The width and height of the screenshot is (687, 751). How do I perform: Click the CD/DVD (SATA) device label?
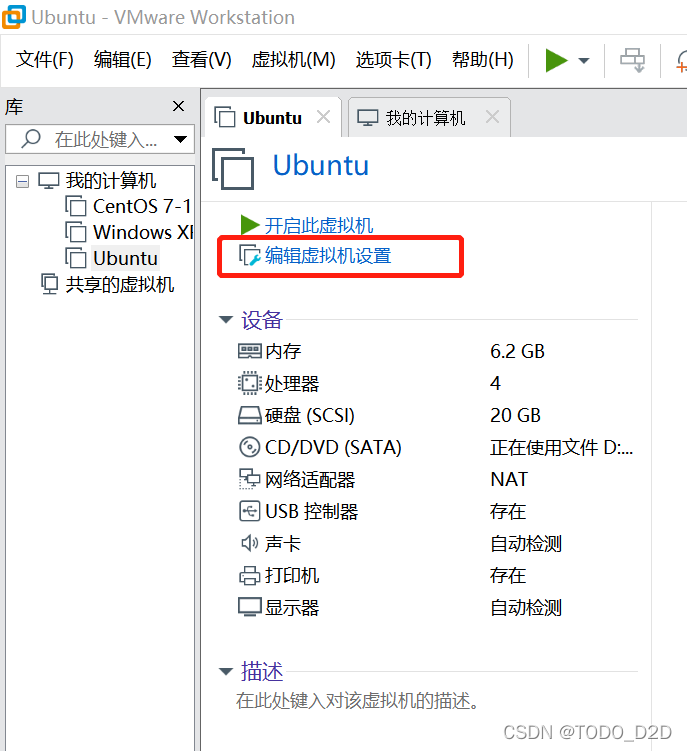333,448
